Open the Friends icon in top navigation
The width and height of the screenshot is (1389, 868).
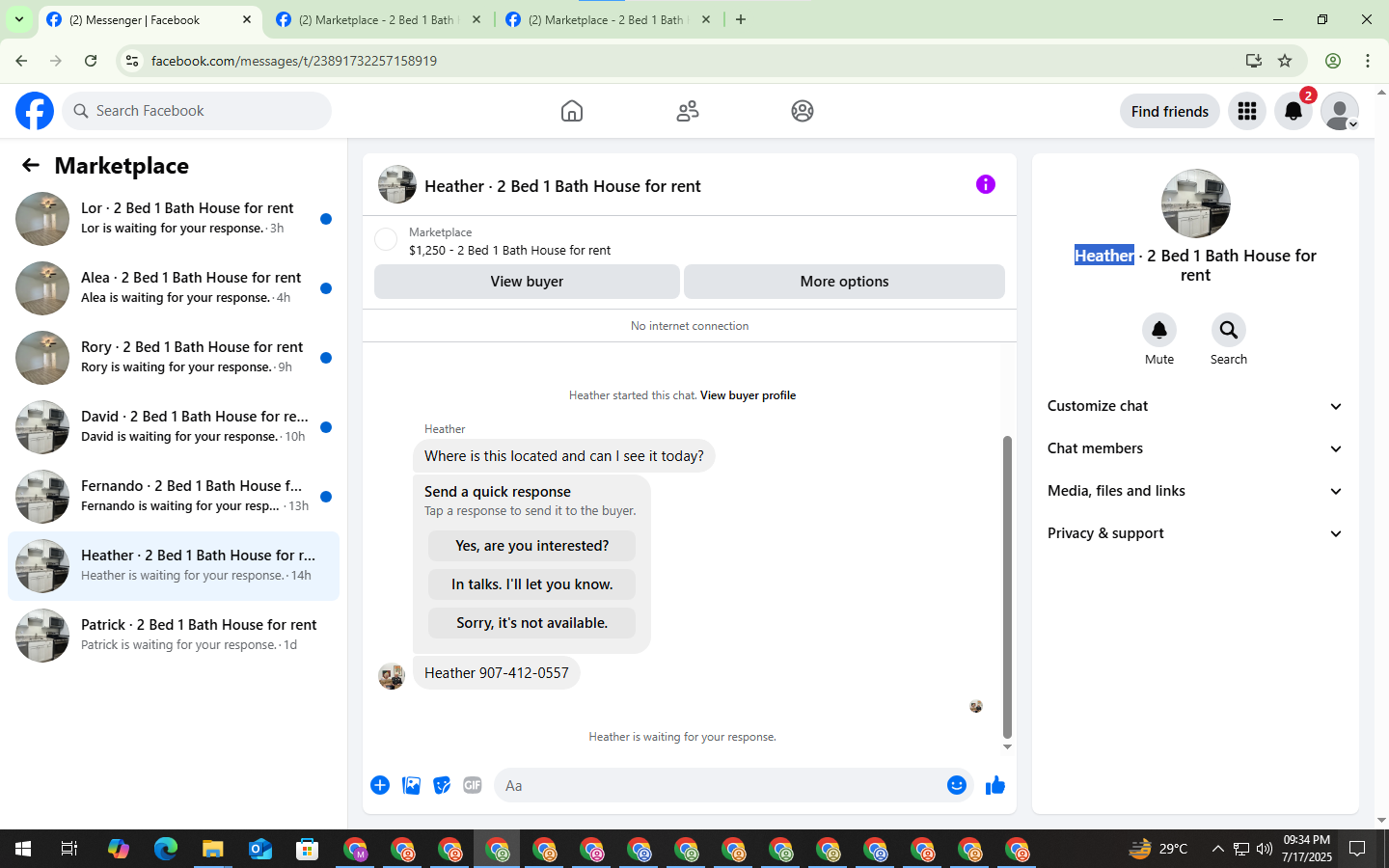coord(688,111)
